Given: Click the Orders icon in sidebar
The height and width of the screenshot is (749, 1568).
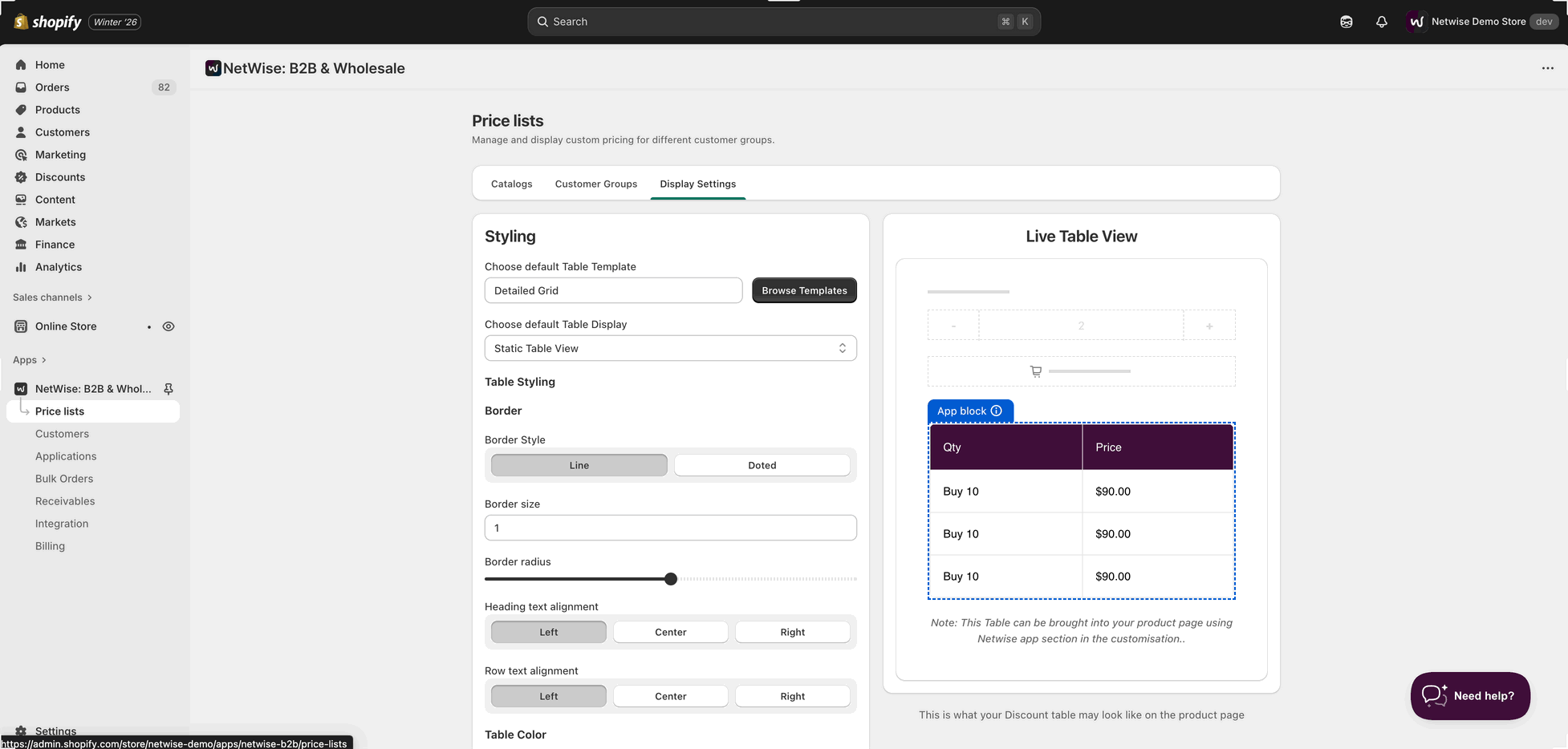Looking at the screenshot, I should pos(21,87).
